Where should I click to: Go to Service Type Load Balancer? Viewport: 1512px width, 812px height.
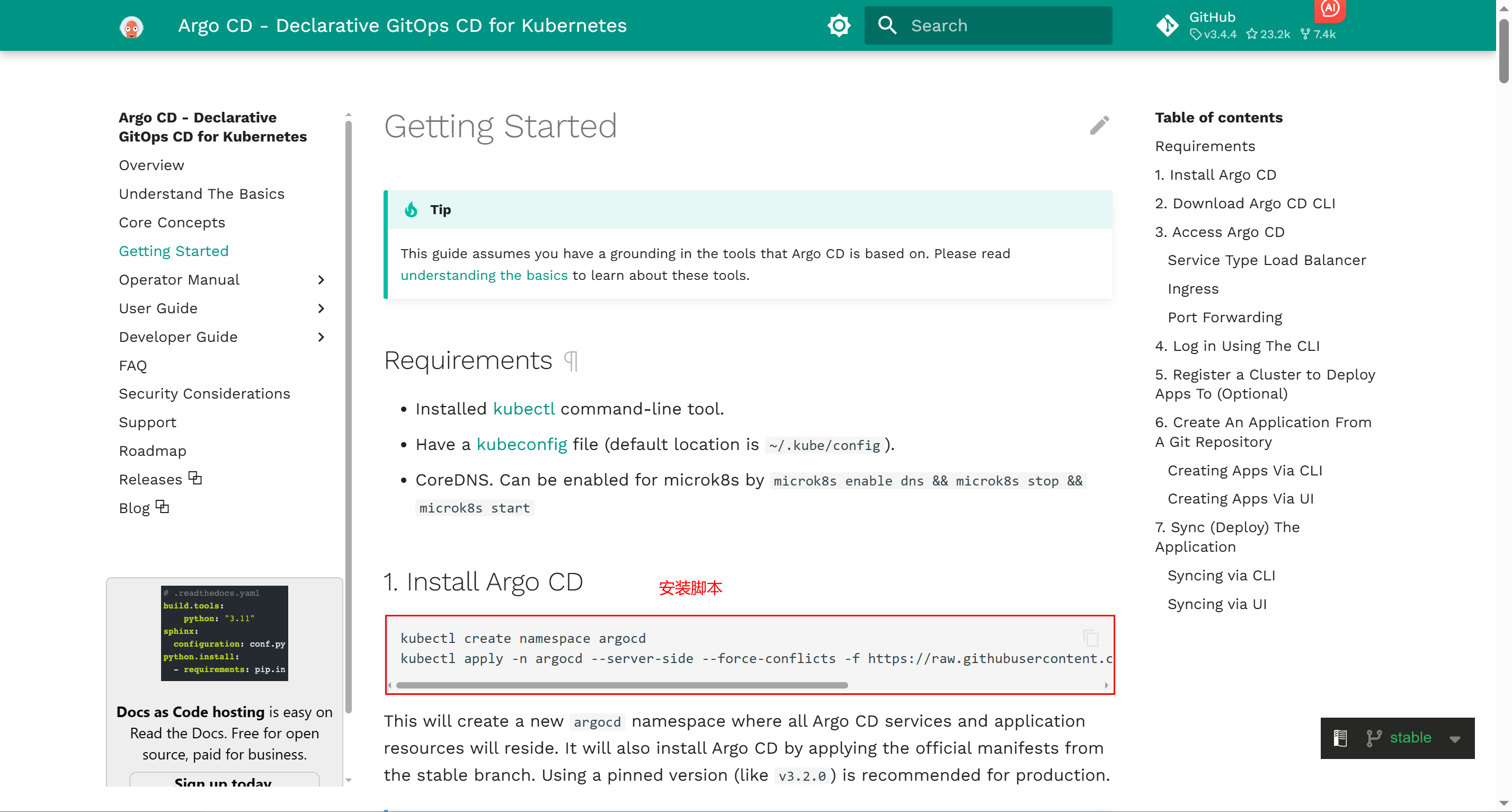1266,260
